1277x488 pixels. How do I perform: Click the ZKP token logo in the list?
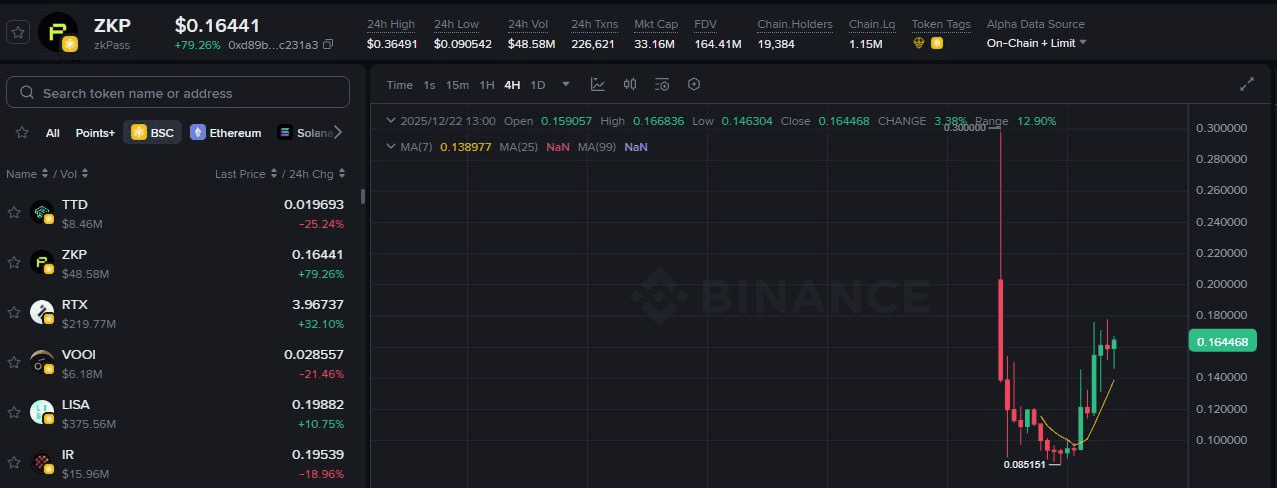coord(42,262)
